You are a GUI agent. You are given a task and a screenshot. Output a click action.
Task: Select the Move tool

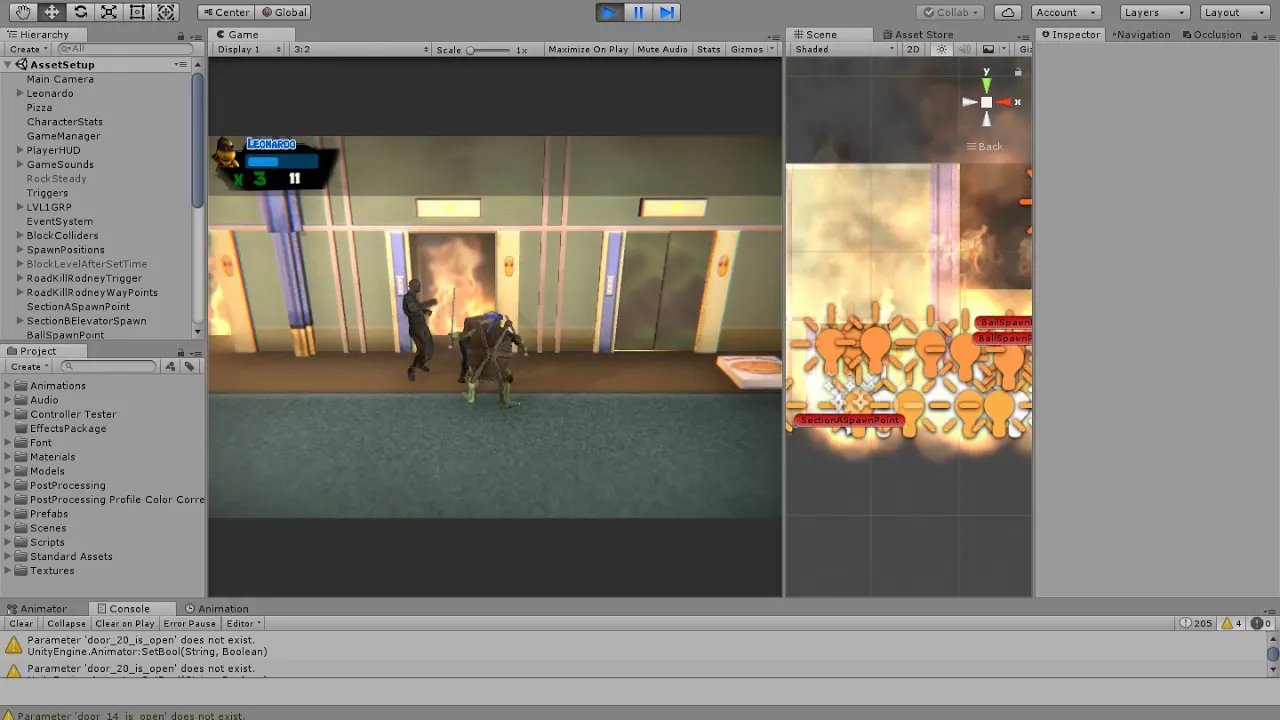(x=51, y=12)
